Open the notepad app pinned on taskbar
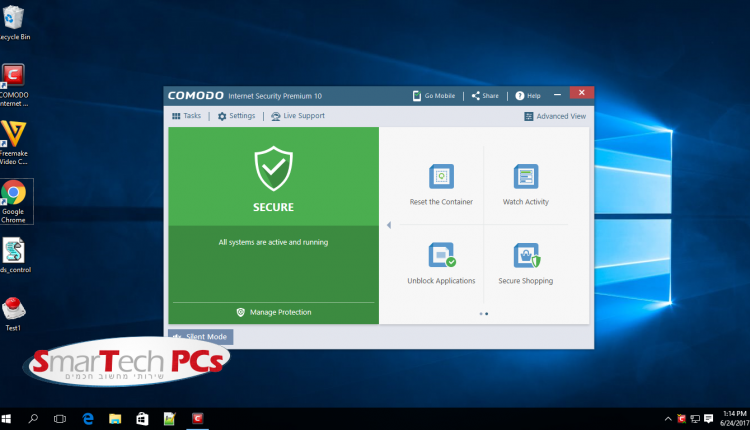This screenshot has width=750, height=430. 169,419
